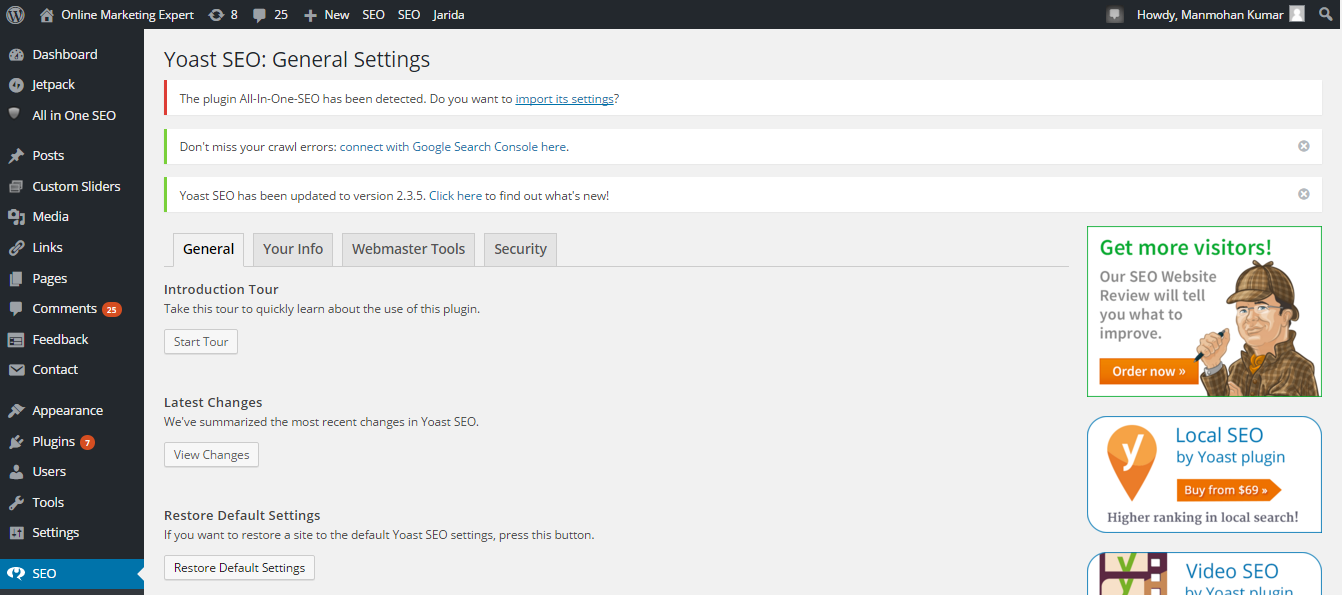
Task: Click 'Buy from $69' Local SEO button
Action: [1228, 490]
